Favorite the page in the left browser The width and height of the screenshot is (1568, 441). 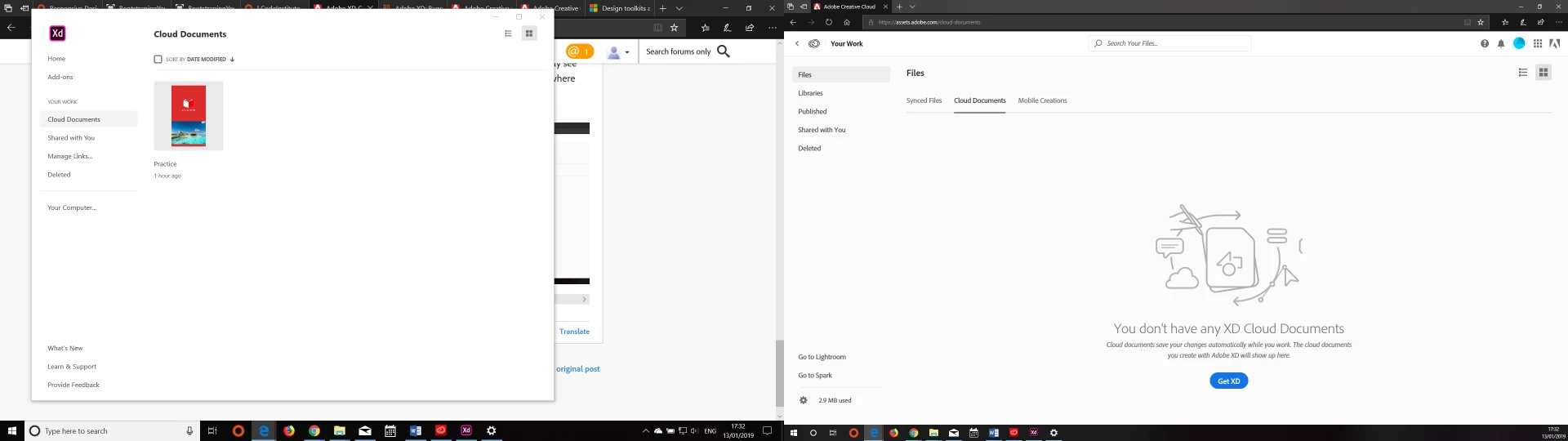pos(674,28)
